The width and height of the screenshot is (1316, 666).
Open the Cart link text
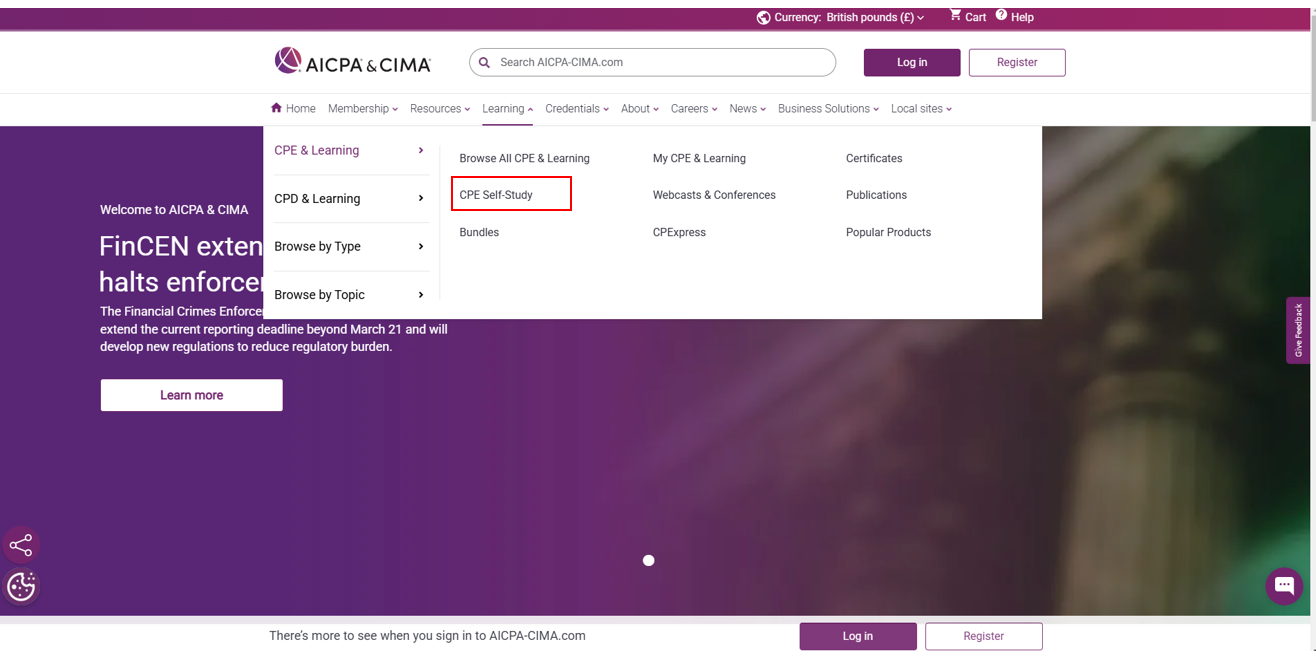coord(976,17)
